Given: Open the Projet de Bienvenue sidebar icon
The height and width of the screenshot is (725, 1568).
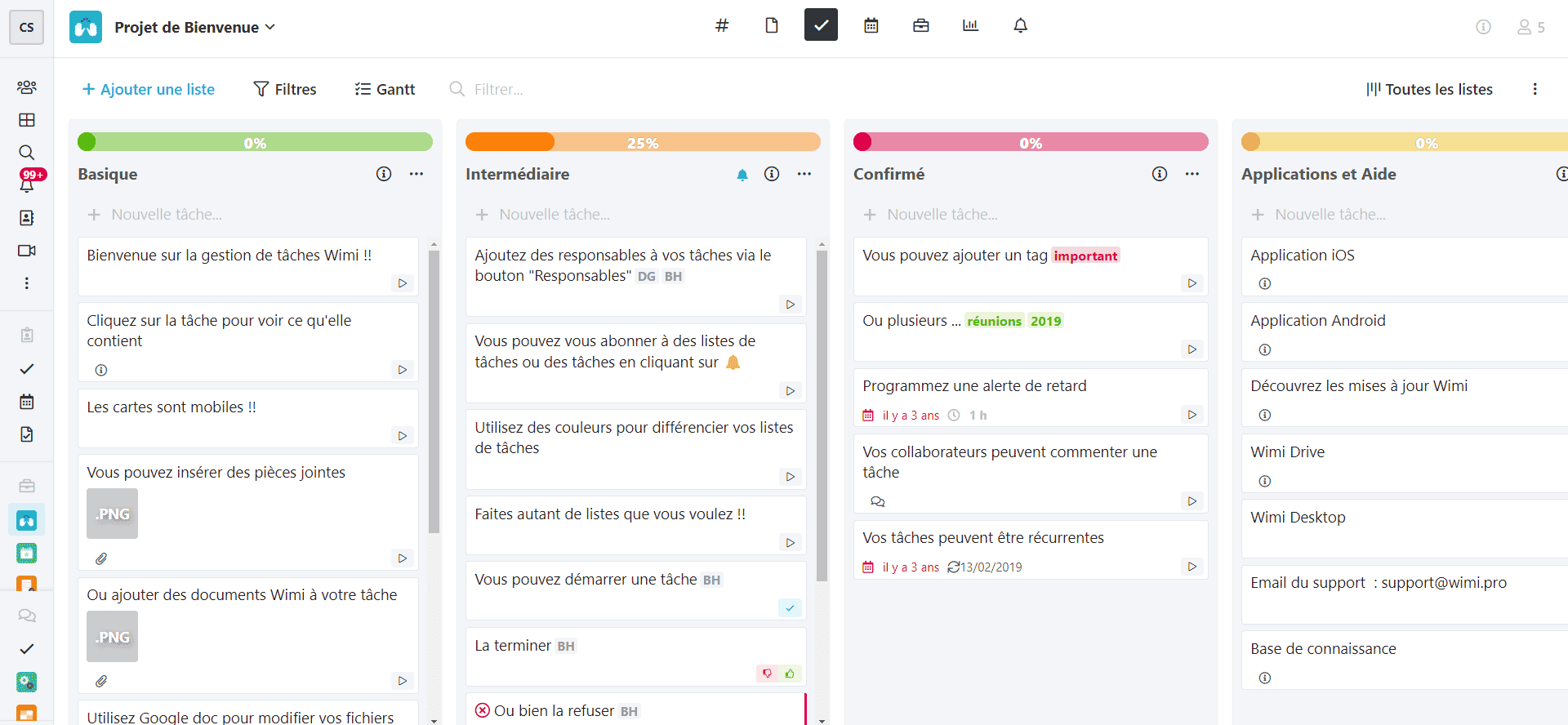Looking at the screenshot, I should [x=27, y=520].
